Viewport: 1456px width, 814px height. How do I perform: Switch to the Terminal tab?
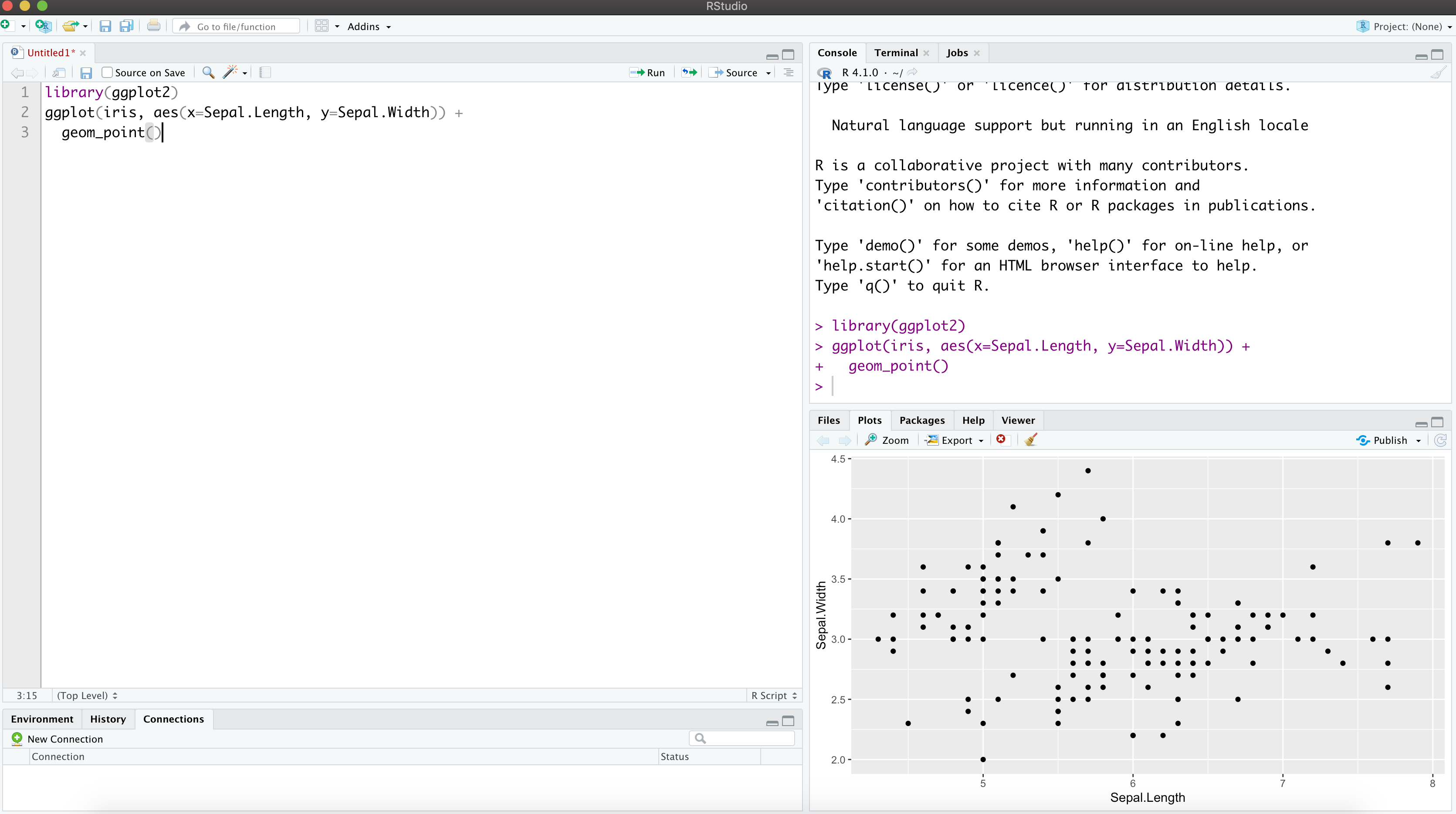click(x=895, y=53)
